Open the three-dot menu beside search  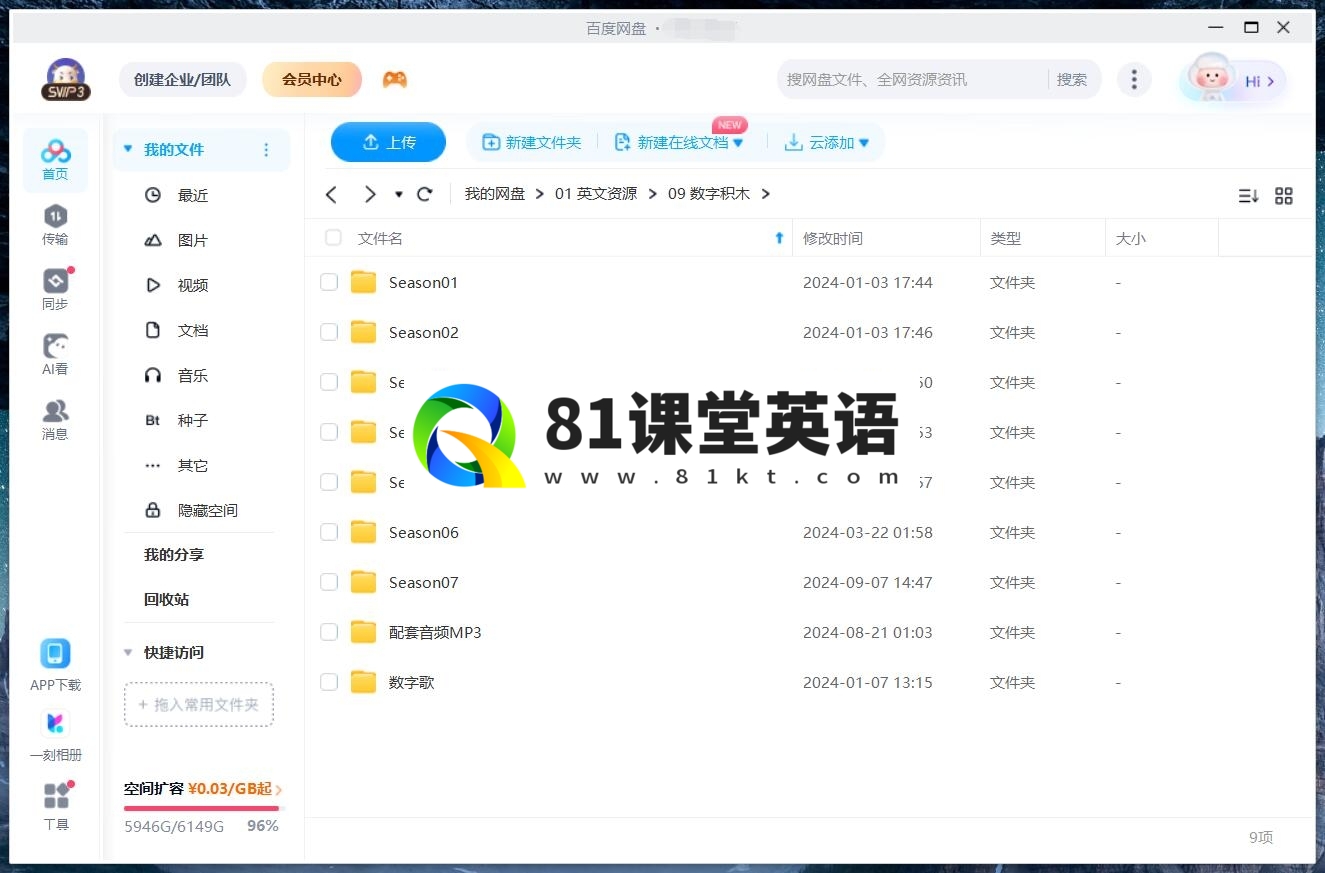[x=1133, y=80]
